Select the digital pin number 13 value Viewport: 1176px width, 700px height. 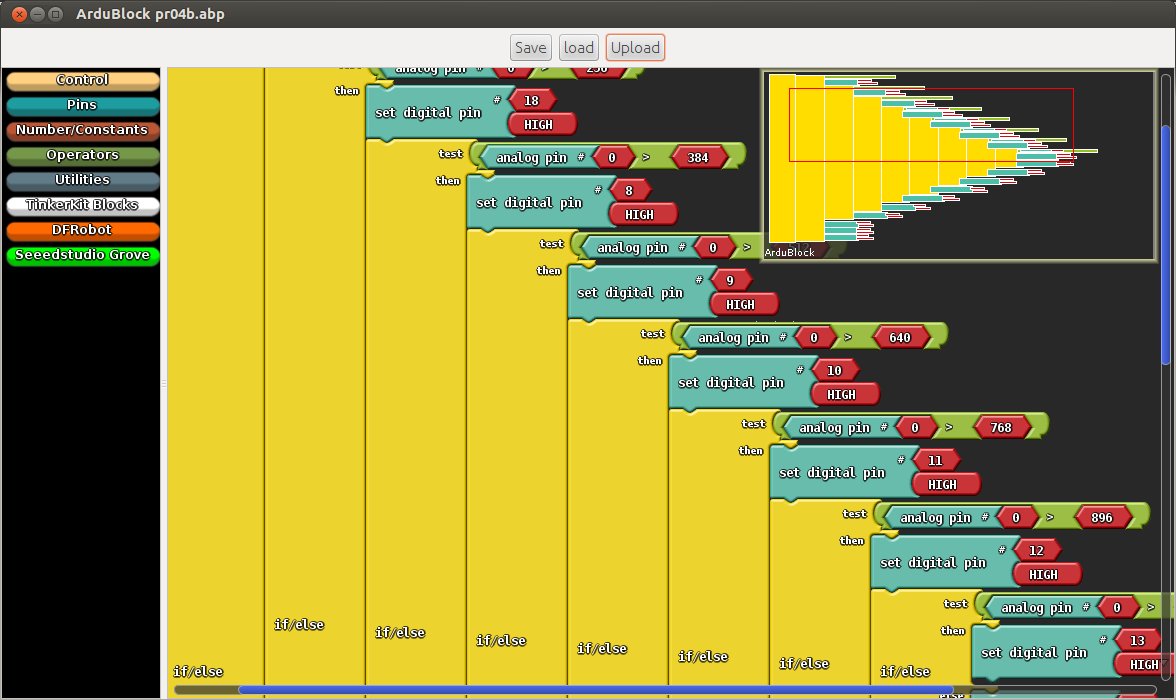1138,641
